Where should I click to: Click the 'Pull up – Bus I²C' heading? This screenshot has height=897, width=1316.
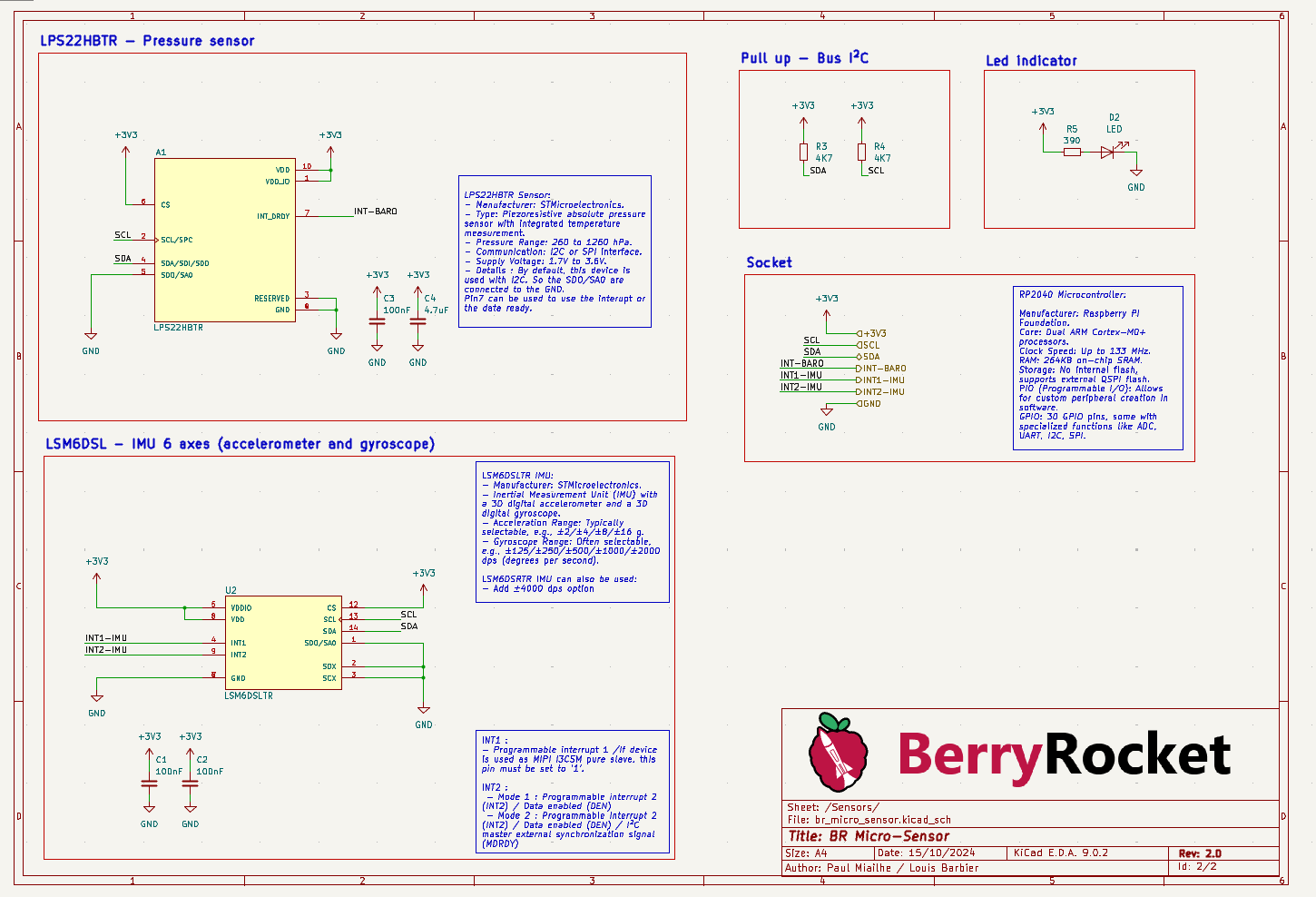[804, 58]
